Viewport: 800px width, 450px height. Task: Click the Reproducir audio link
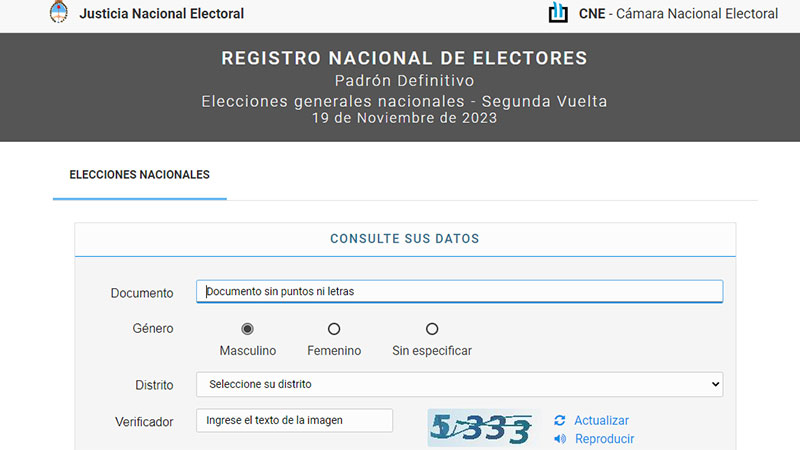click(x=604, y=439)
